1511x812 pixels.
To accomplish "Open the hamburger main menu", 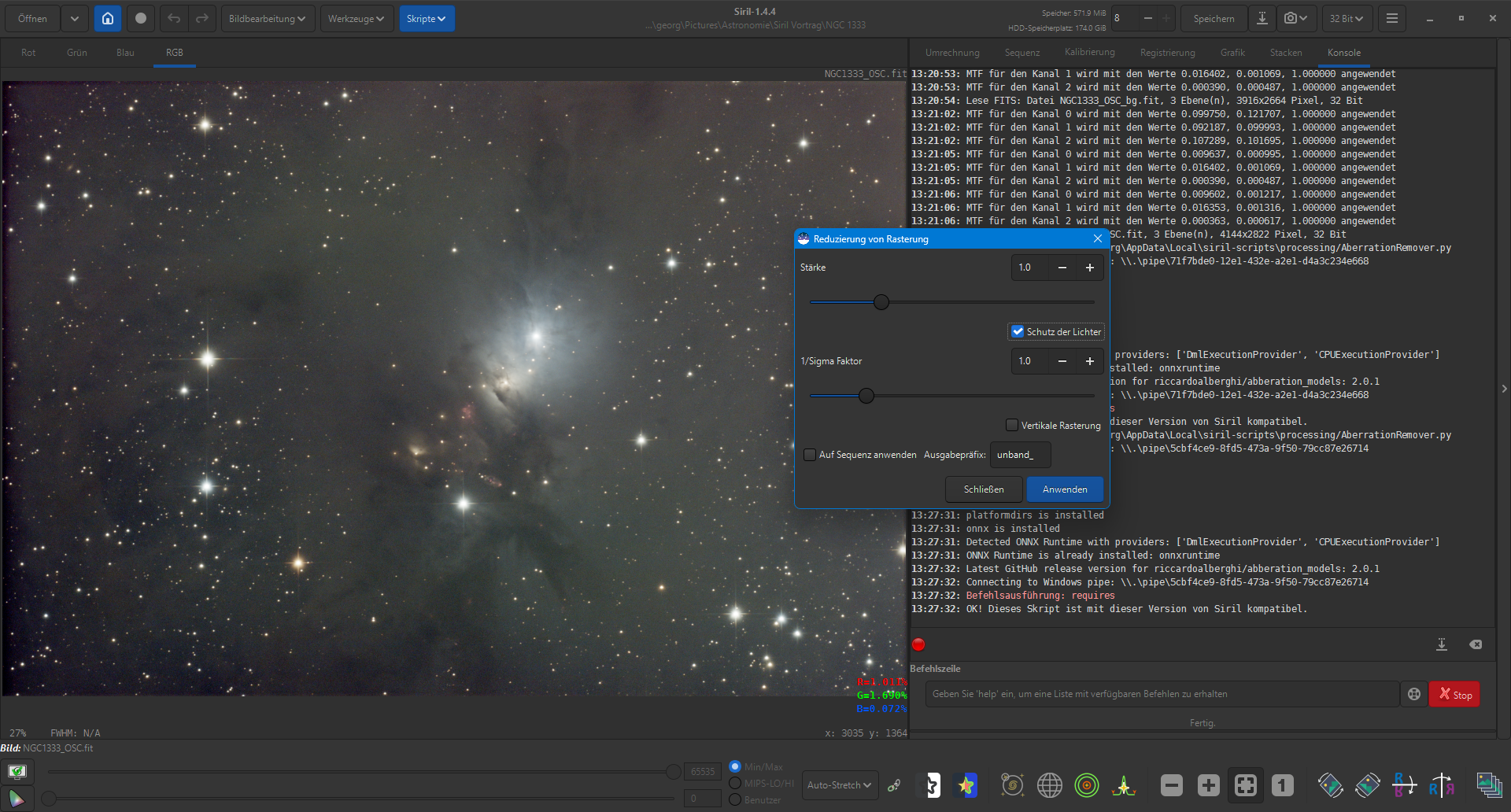I will point(1391,18).
